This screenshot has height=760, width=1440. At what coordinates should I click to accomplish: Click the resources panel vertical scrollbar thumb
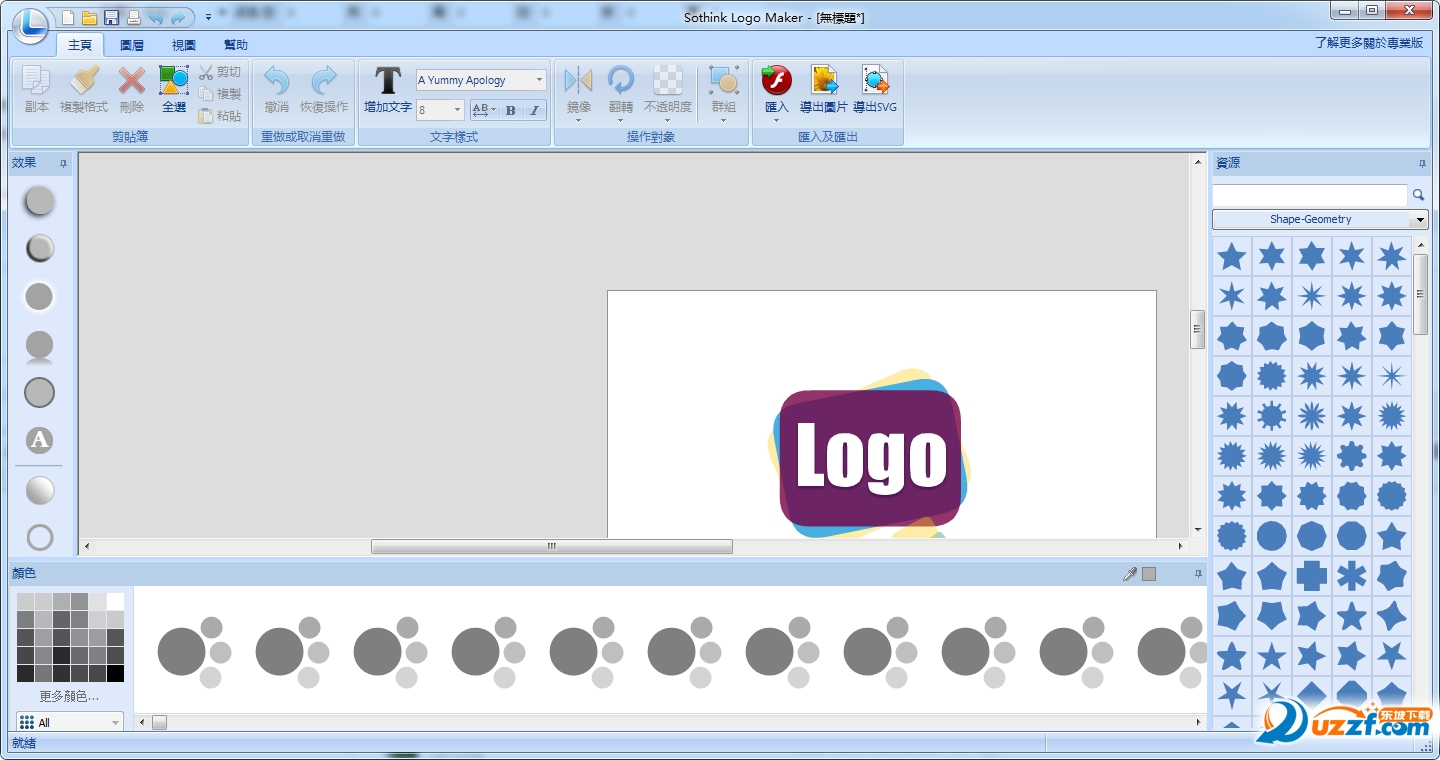point(1421,294)
